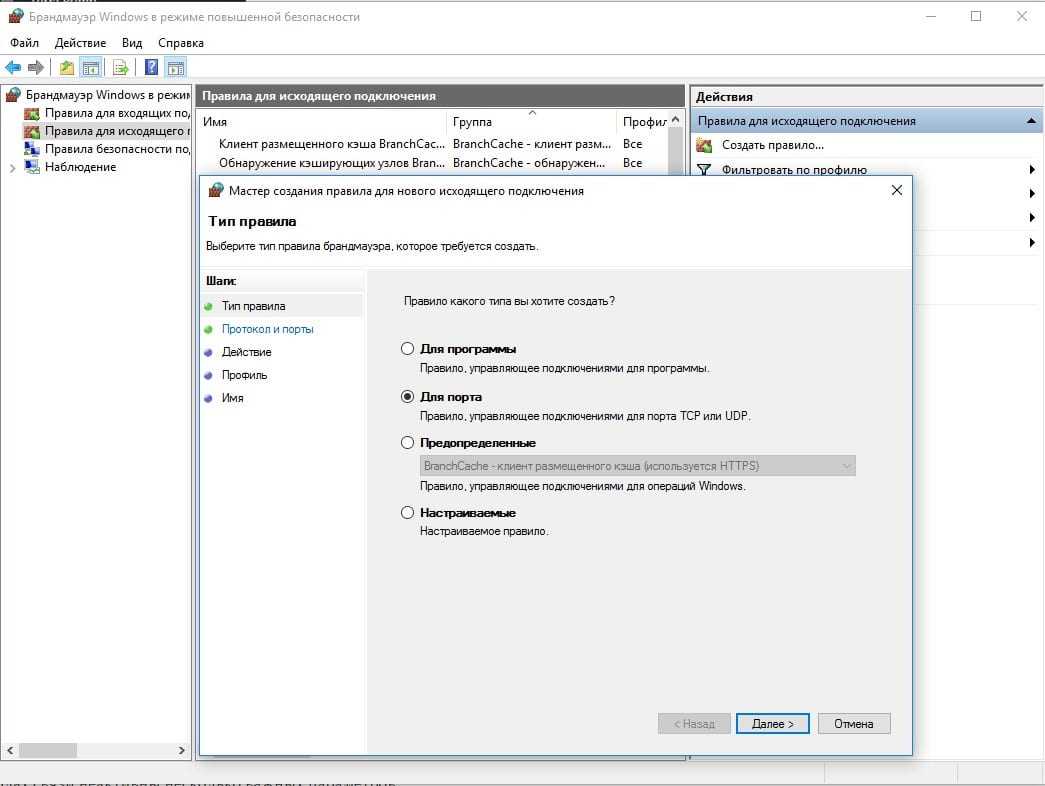Click the Up one level folder icon

(x=66, y=68)
